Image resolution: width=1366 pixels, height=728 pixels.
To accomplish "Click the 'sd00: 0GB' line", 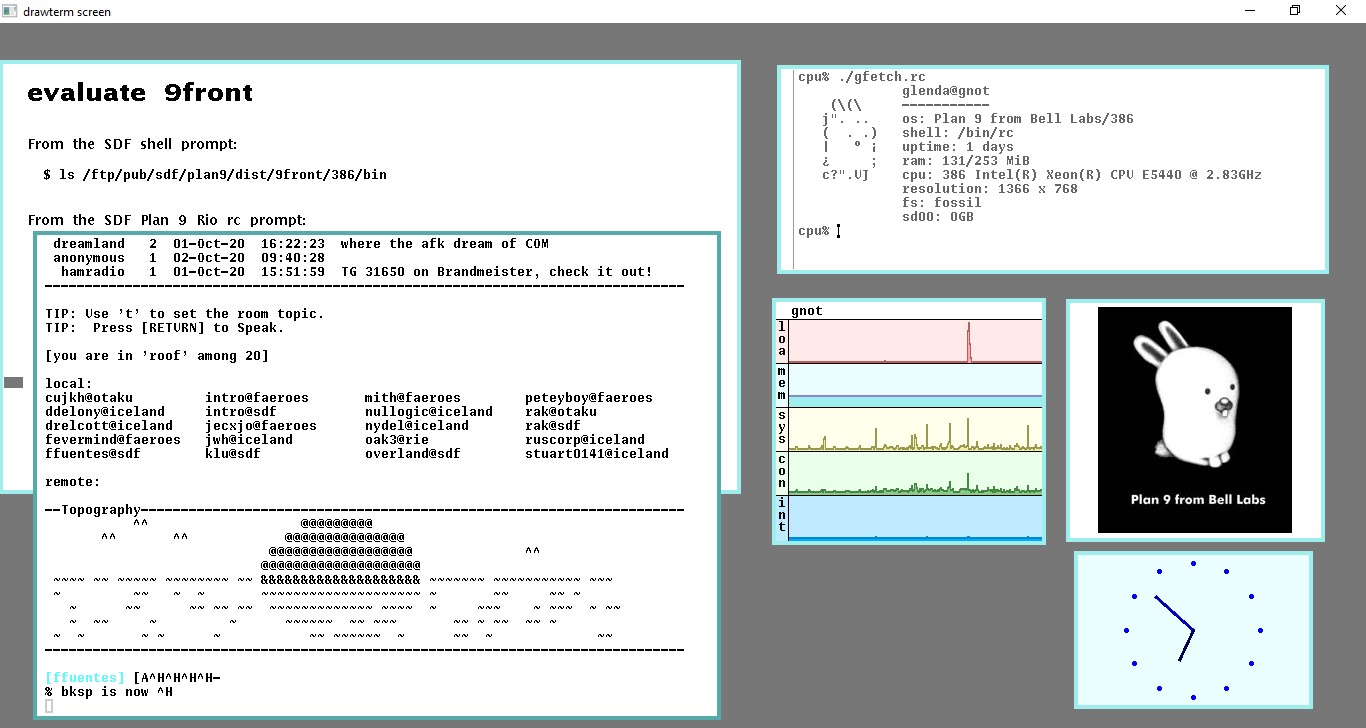I will click(x=938, y=217).
